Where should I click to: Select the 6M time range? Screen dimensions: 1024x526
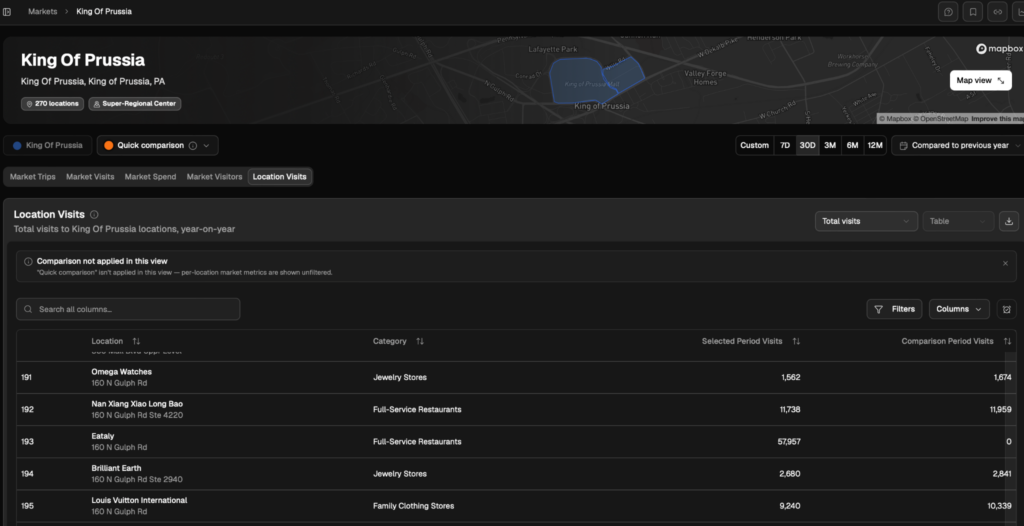pos(852,145)
